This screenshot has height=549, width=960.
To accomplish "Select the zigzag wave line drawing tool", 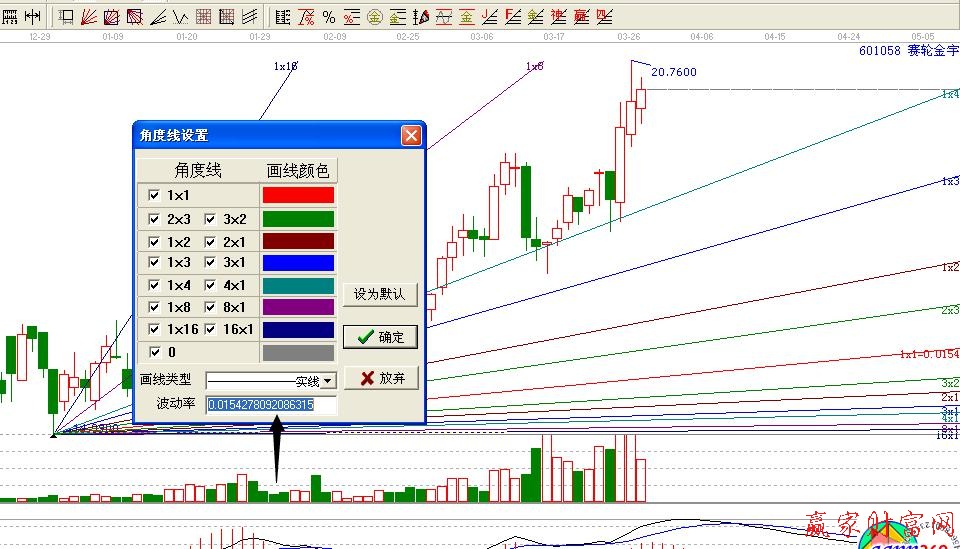I will tap(181, 16).
